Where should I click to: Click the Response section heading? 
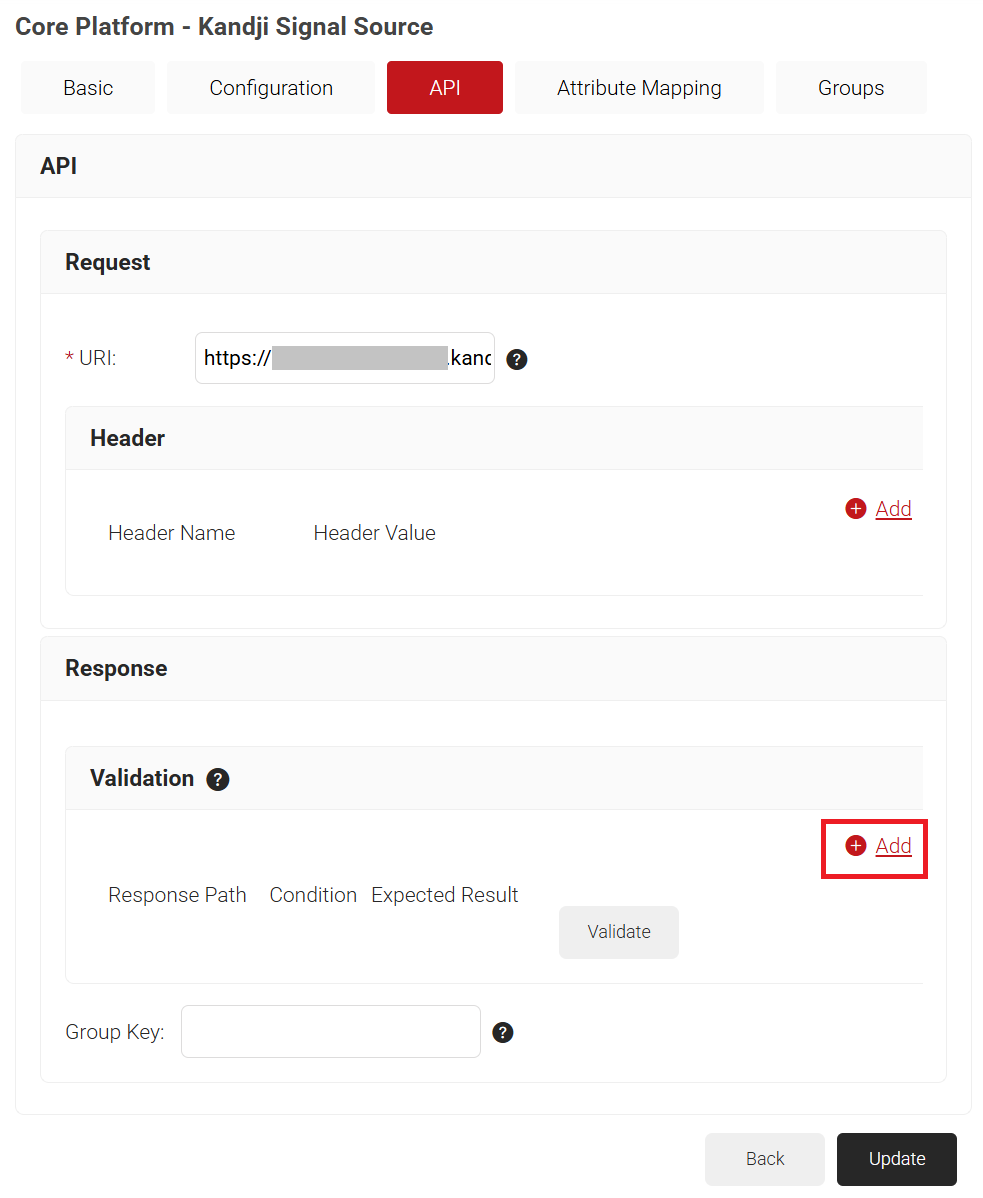pos(116,669)
